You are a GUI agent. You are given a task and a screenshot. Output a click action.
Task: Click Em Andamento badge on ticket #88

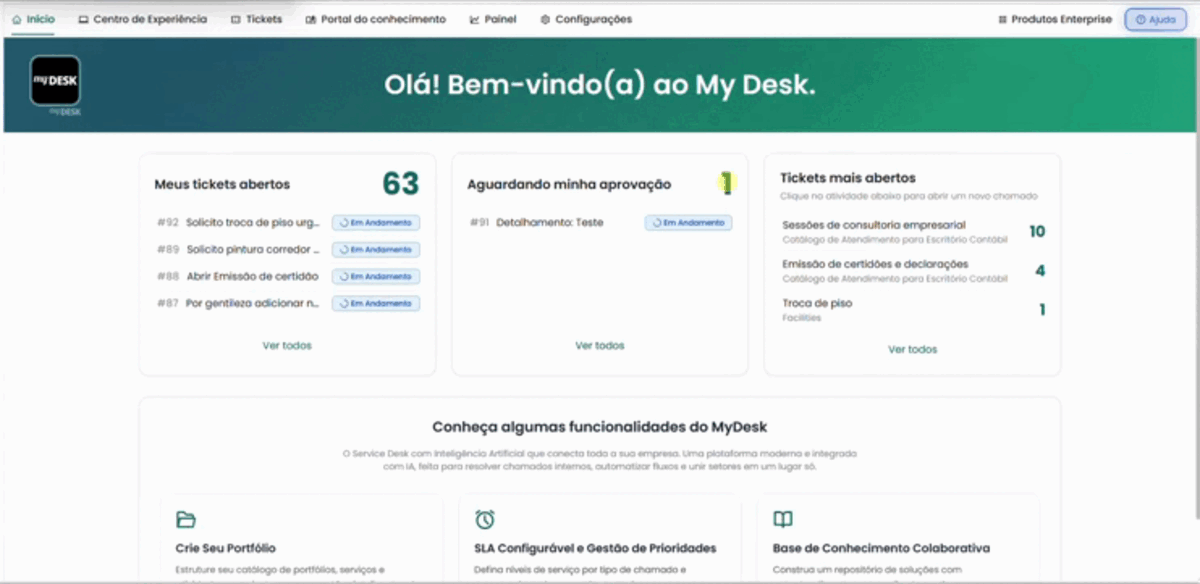click(376, 276)
